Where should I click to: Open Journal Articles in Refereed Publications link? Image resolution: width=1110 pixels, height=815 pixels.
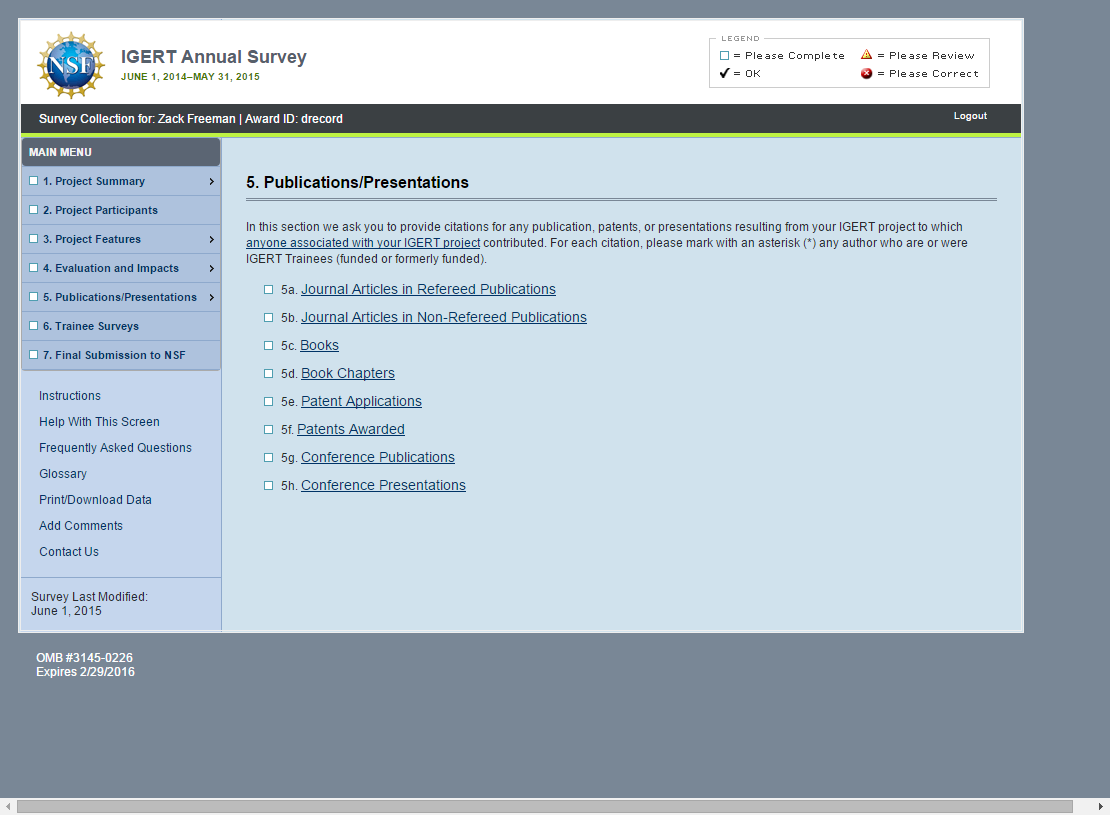tap(428, 290)
